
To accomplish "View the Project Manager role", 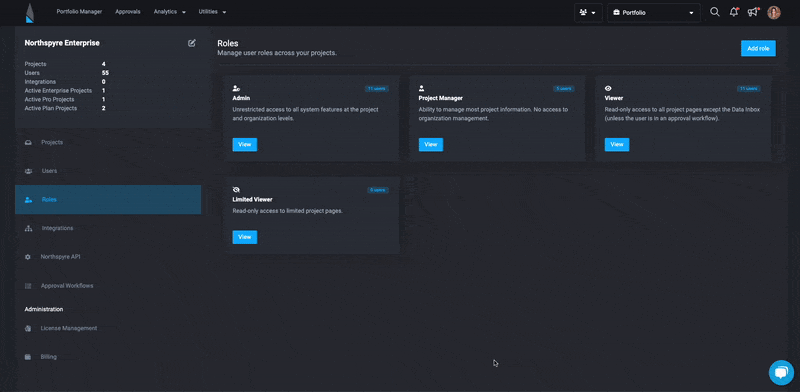I will point(431,144).
